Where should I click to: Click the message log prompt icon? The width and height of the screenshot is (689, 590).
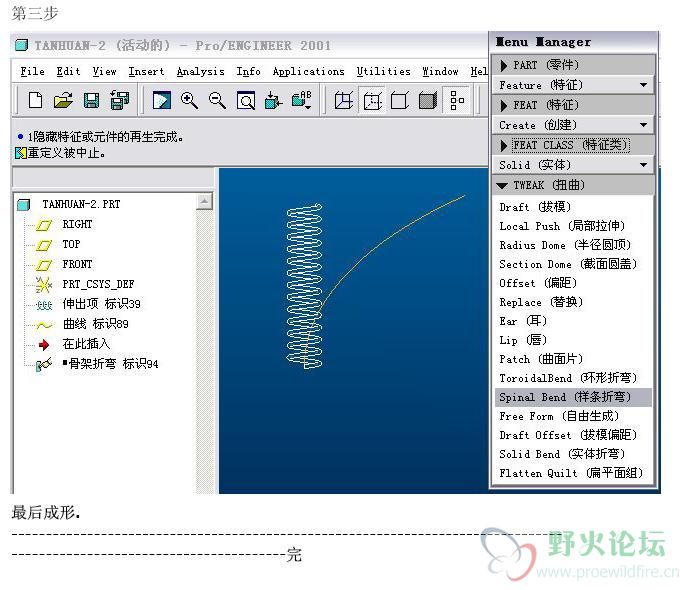21,153
